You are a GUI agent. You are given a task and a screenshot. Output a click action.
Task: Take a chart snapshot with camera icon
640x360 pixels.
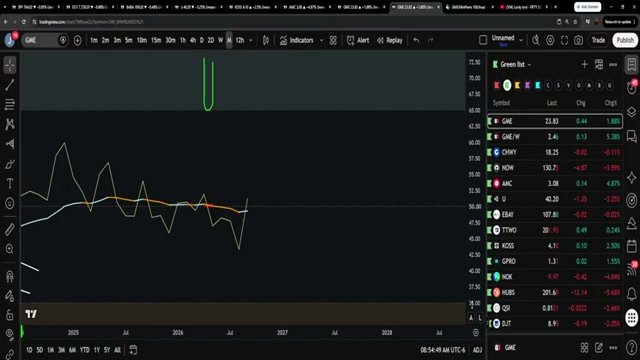click(x=578, y=40)
